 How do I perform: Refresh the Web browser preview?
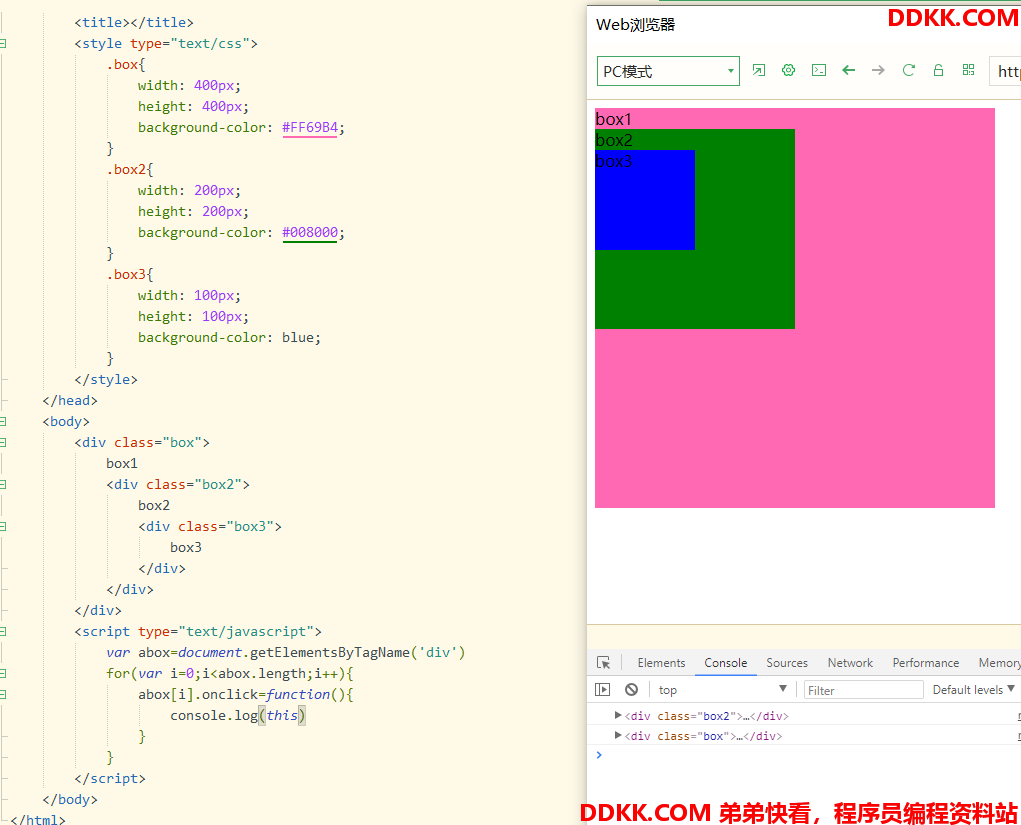pyautogui.click(x=908, y=70)
